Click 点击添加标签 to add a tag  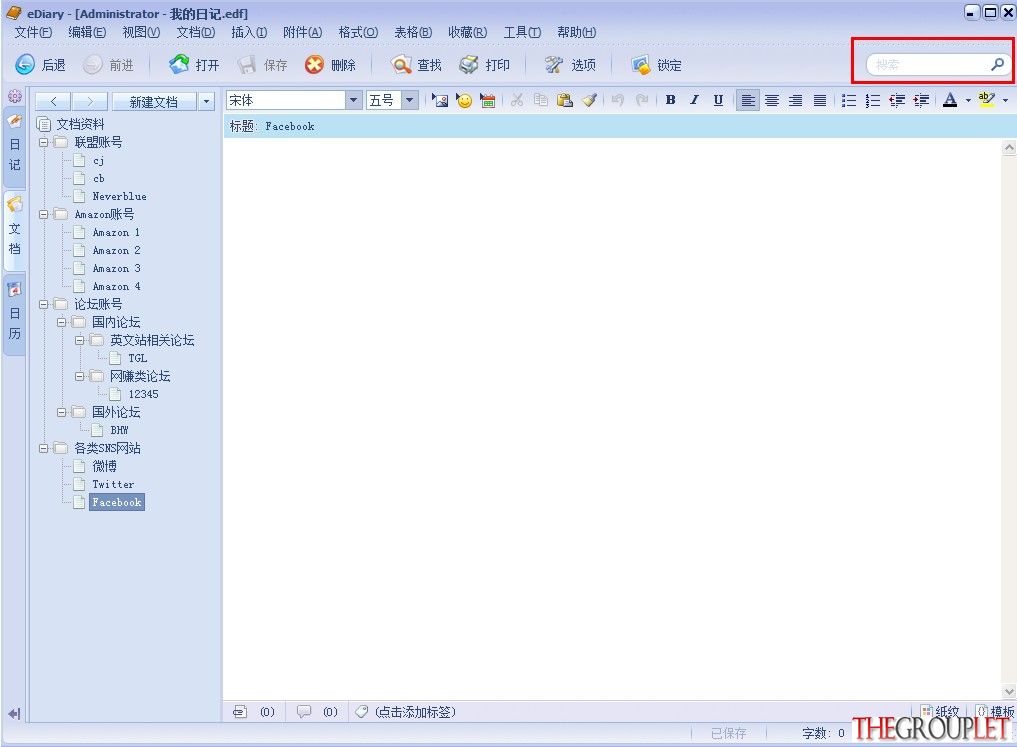coord(415,712)
